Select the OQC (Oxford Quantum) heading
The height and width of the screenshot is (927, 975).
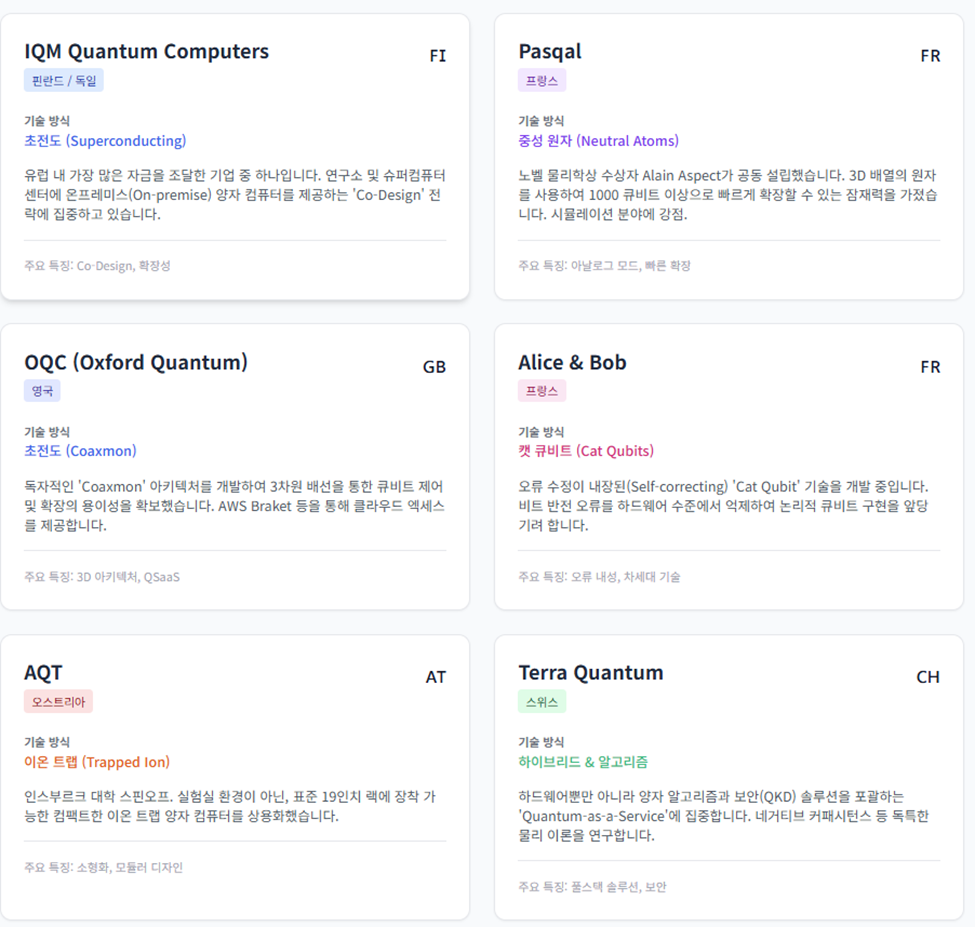point(136,362)
